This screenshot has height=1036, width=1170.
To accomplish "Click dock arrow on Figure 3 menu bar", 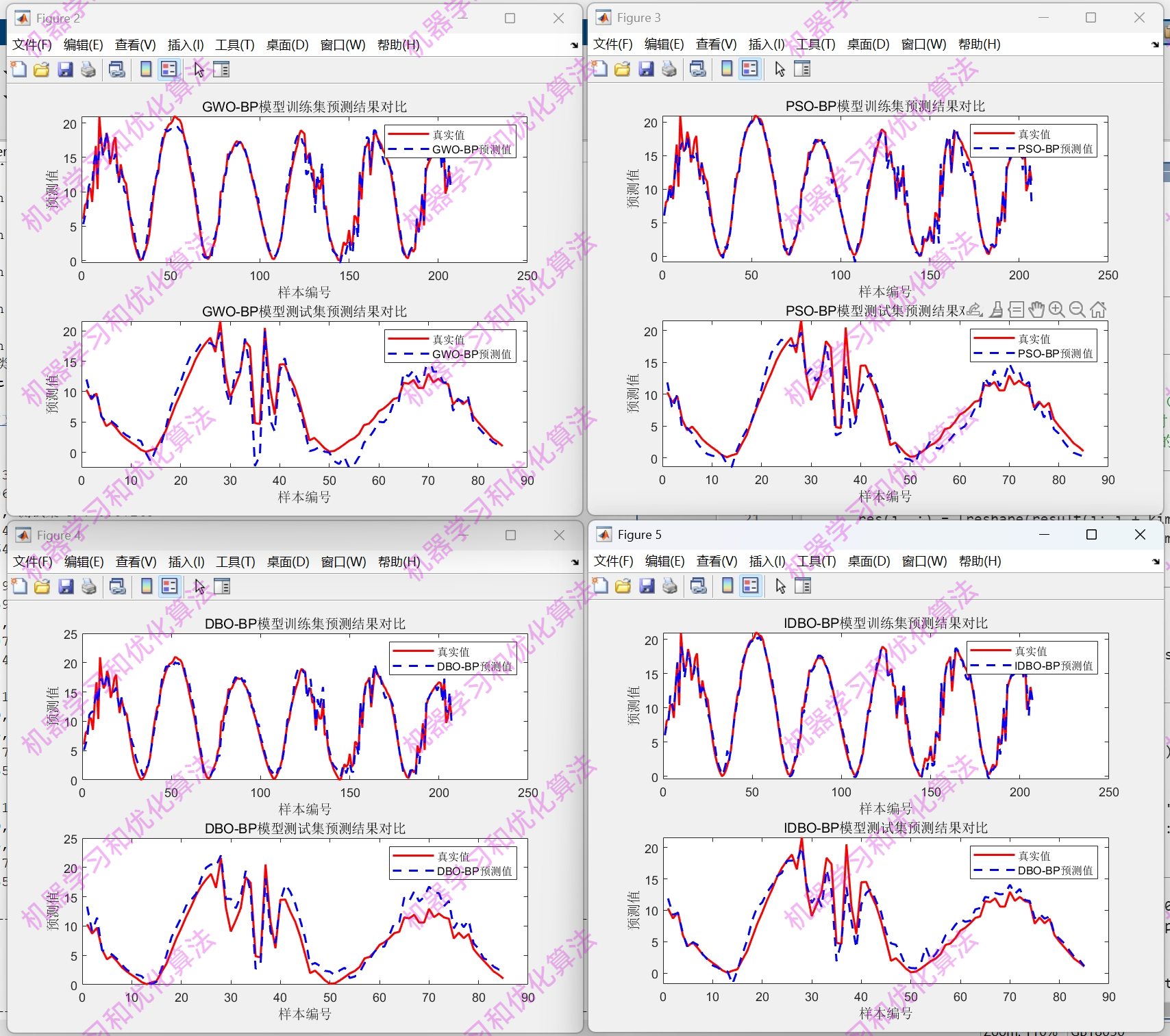I will (x=1155, y=45).
